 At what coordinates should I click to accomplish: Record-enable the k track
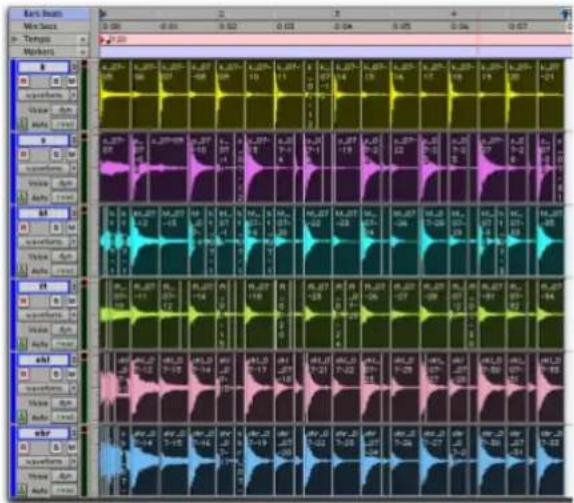pos(24,81)
